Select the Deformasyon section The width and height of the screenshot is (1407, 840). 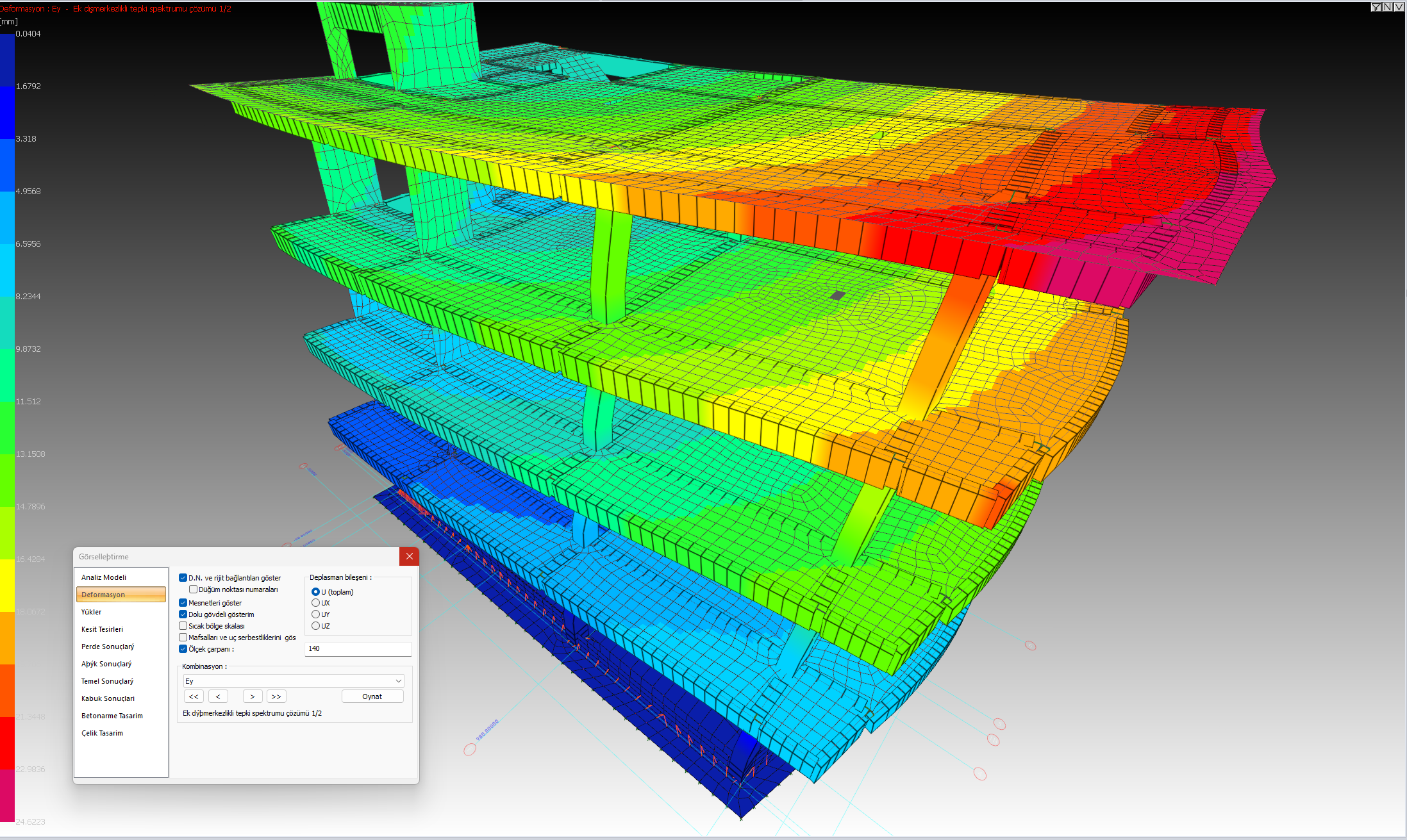[121, 595]
